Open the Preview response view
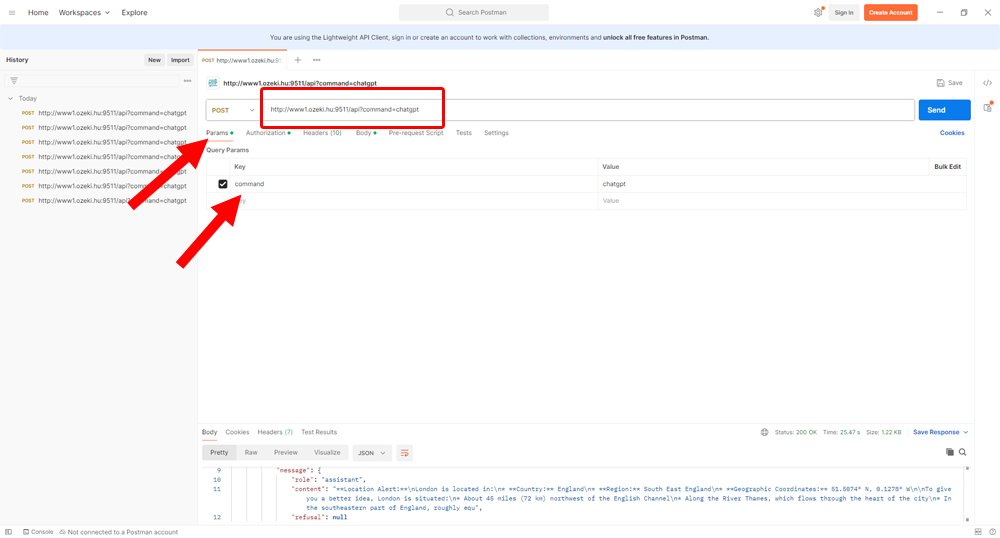Image resolution: width=1000 pixels, height=538 pixels. coord(286,453)
